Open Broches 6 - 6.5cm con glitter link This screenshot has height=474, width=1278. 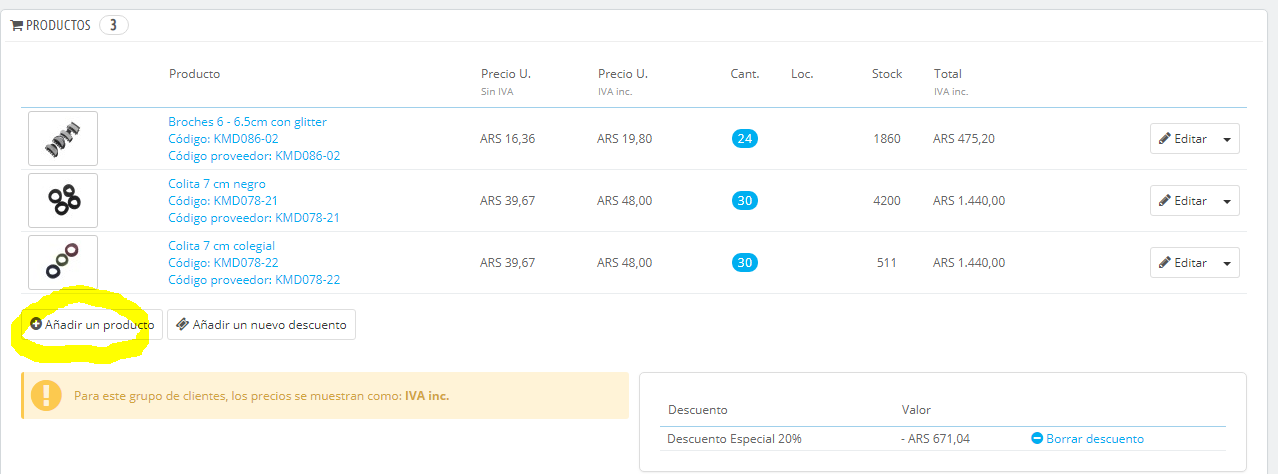[247, 122]
